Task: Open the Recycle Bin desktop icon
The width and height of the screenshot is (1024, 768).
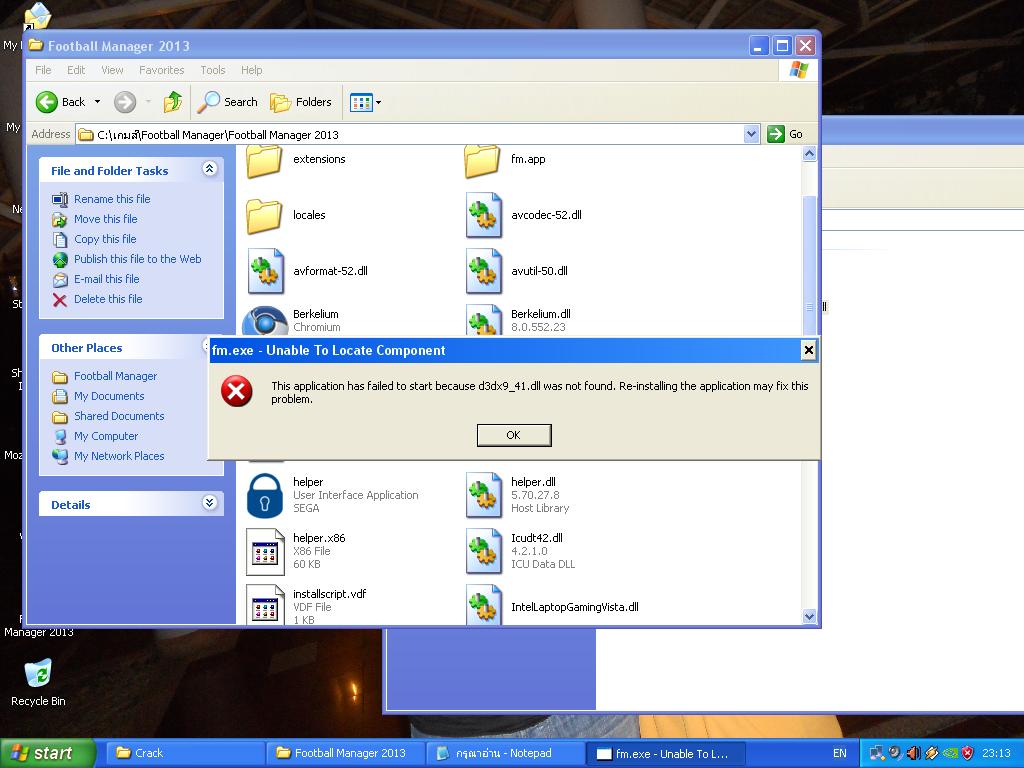Action: [x=38, y=674]
